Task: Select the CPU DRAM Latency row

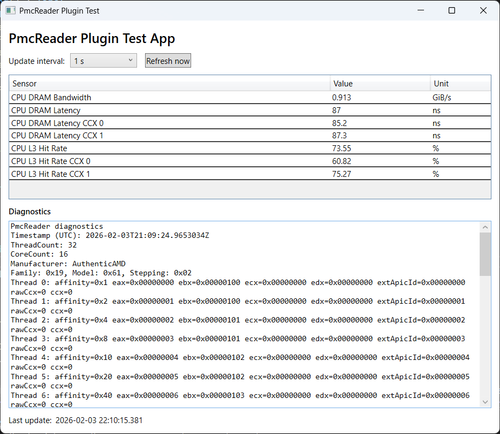Action: point(250,110)
